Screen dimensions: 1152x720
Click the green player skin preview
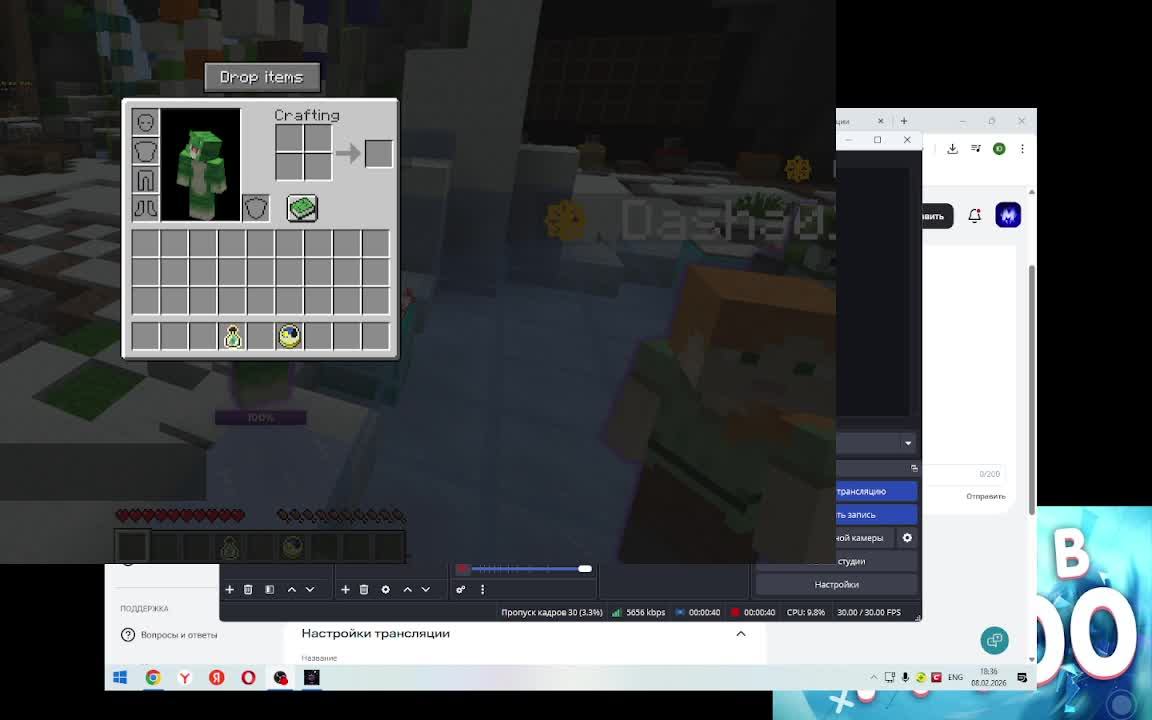pyautogui.click(x=201, y=165)
